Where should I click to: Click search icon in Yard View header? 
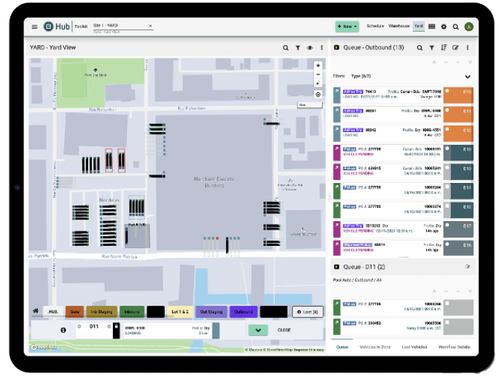click(x=286, y=48)
